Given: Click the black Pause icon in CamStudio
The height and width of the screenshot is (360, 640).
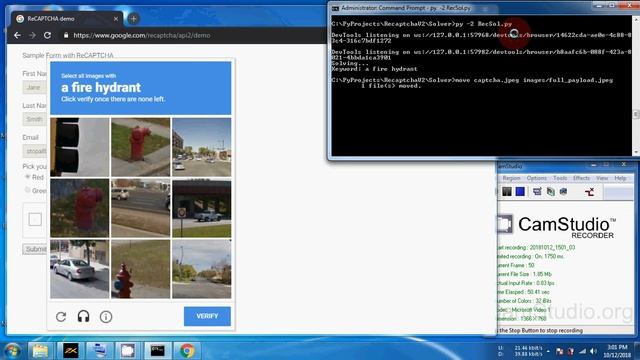Looking at the screenshot, I should 507,191.
